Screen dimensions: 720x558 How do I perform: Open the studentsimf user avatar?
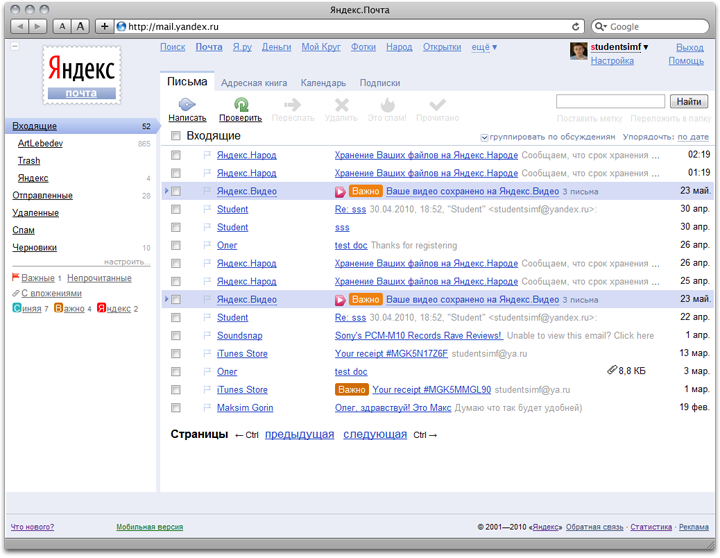coord(578,52)
